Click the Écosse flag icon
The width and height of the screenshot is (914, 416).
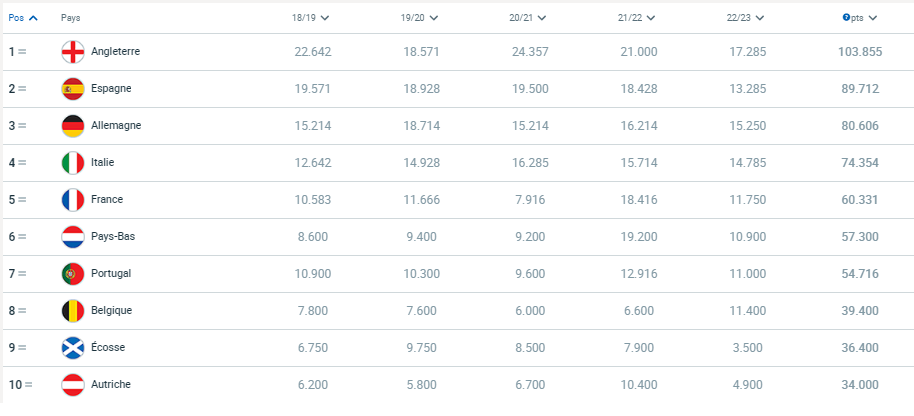click(x=73, y=348)
